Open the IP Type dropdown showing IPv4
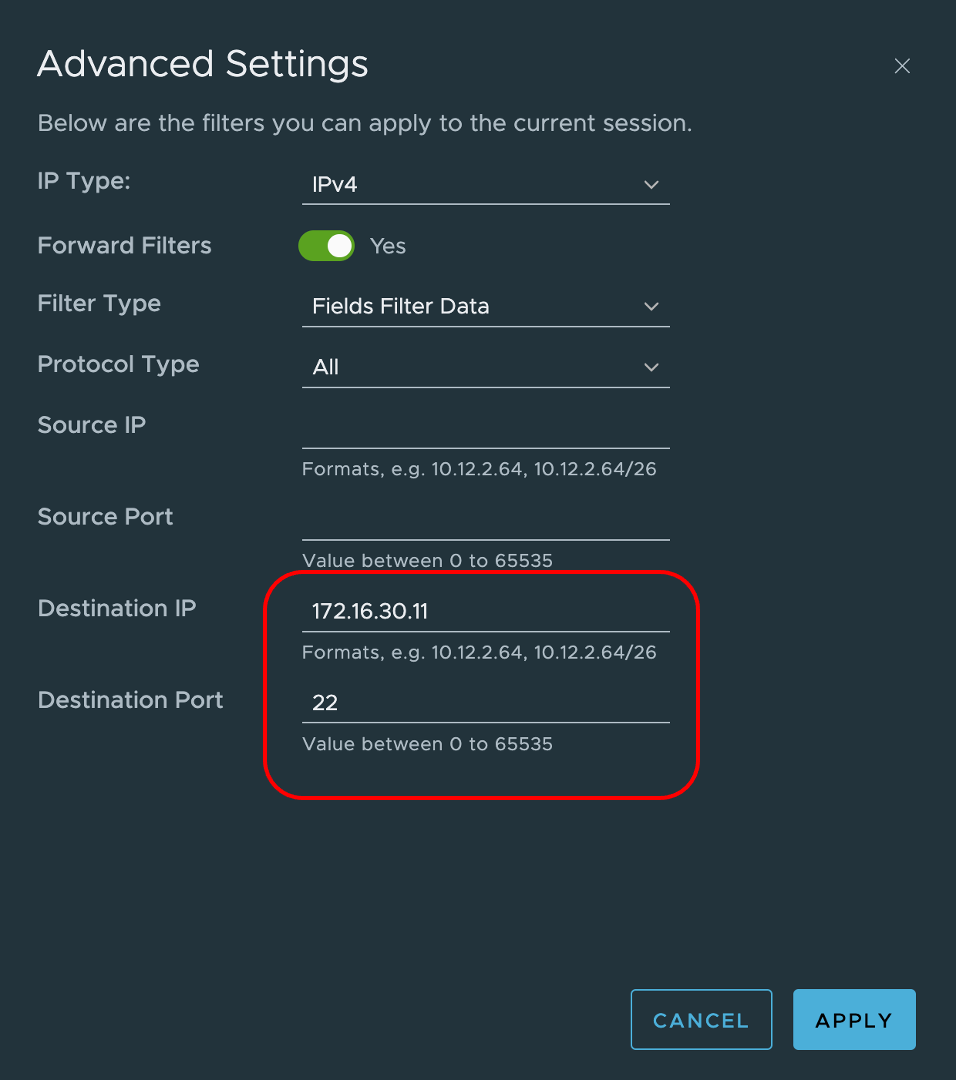The width and height of the screenshot is (956, 1080). tap(485, 185)
